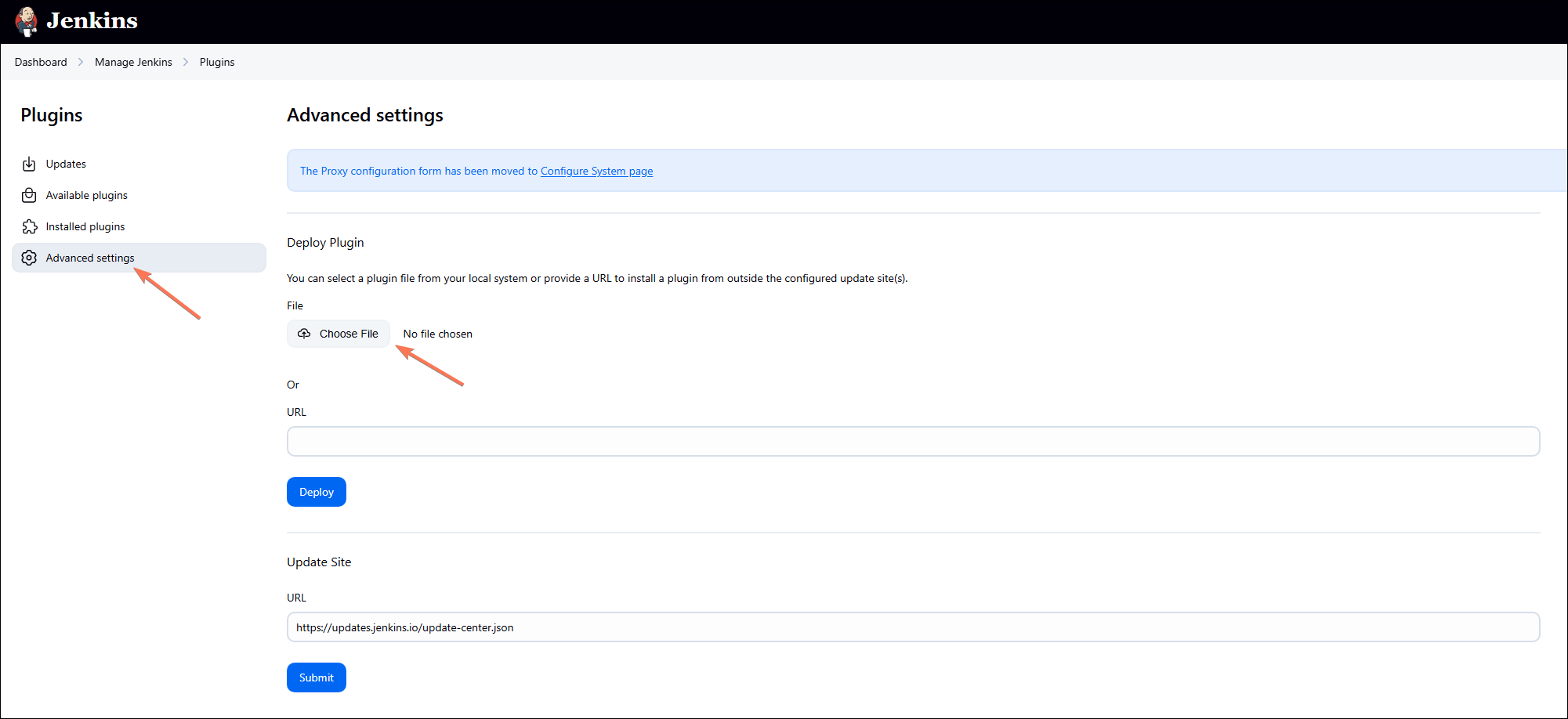The width and height of the screenshot is (1568, 719).
Task: Click the Advanced settings gear icon
Action: [x=29, y=258]
